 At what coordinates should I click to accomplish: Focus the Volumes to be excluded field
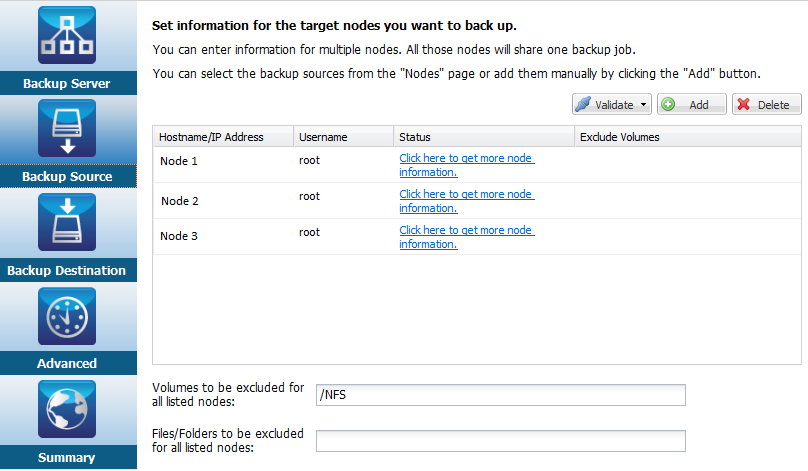click(500, 395)
